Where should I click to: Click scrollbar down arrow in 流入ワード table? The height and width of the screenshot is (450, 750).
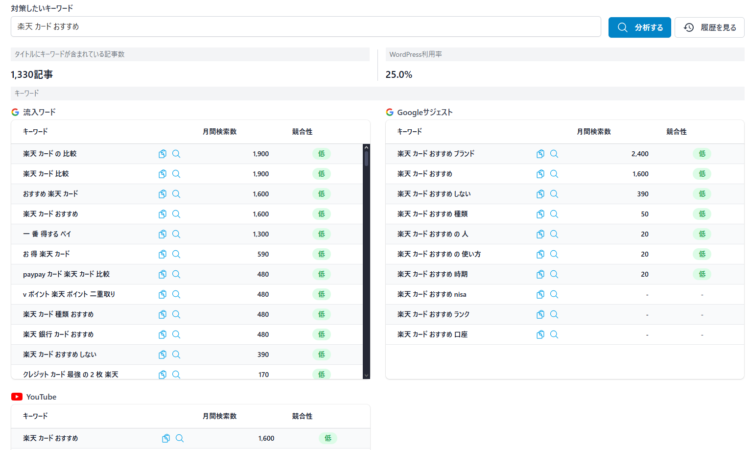[366, 376]
